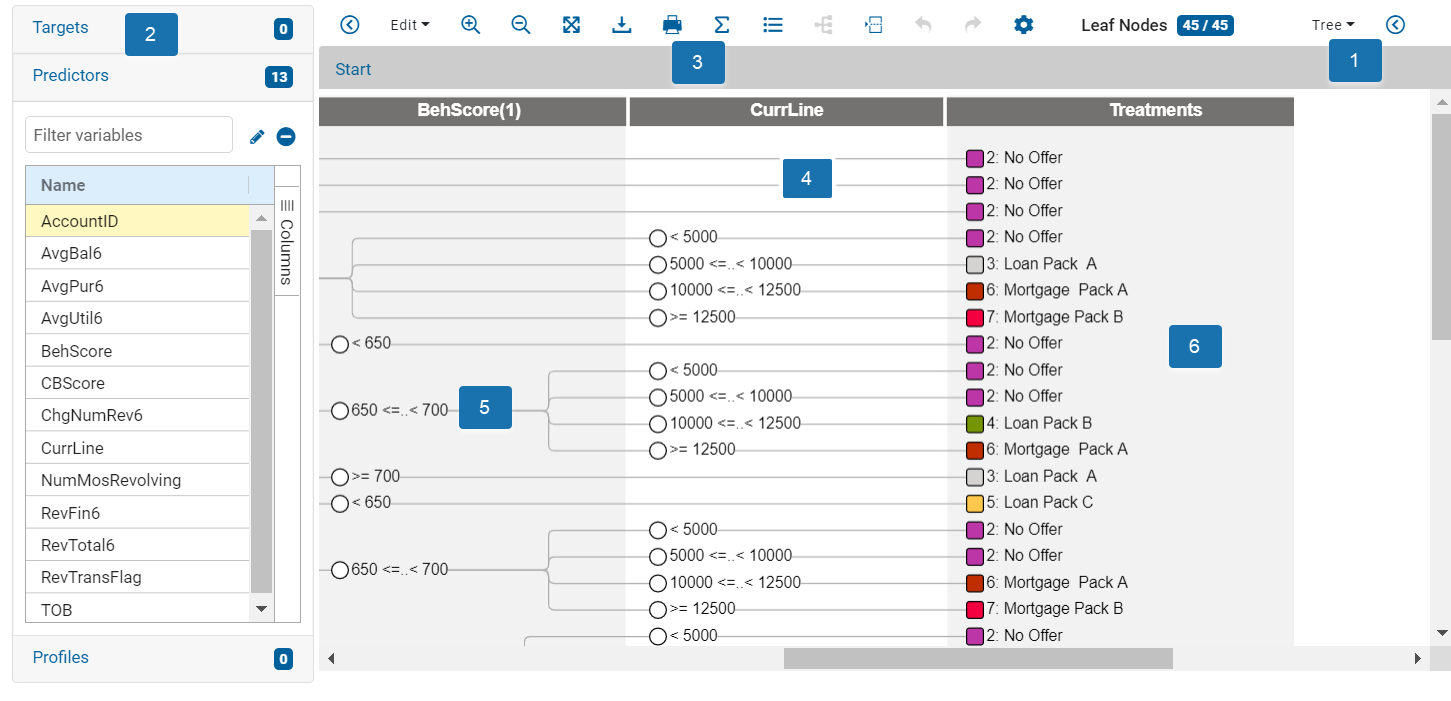Click the zoom in magnifier icon
1451x701 pixels.
click(x=471, y=25)
